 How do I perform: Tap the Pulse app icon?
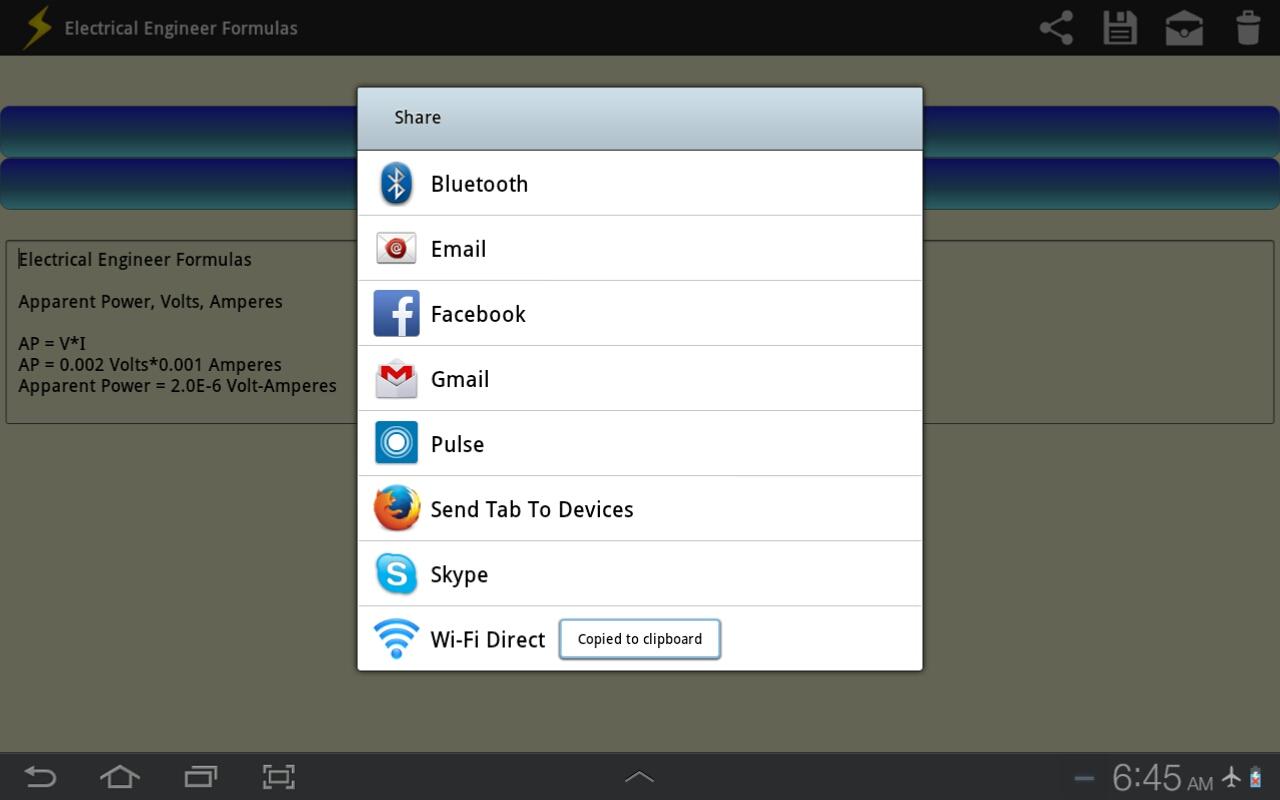(x=396, y=443)
